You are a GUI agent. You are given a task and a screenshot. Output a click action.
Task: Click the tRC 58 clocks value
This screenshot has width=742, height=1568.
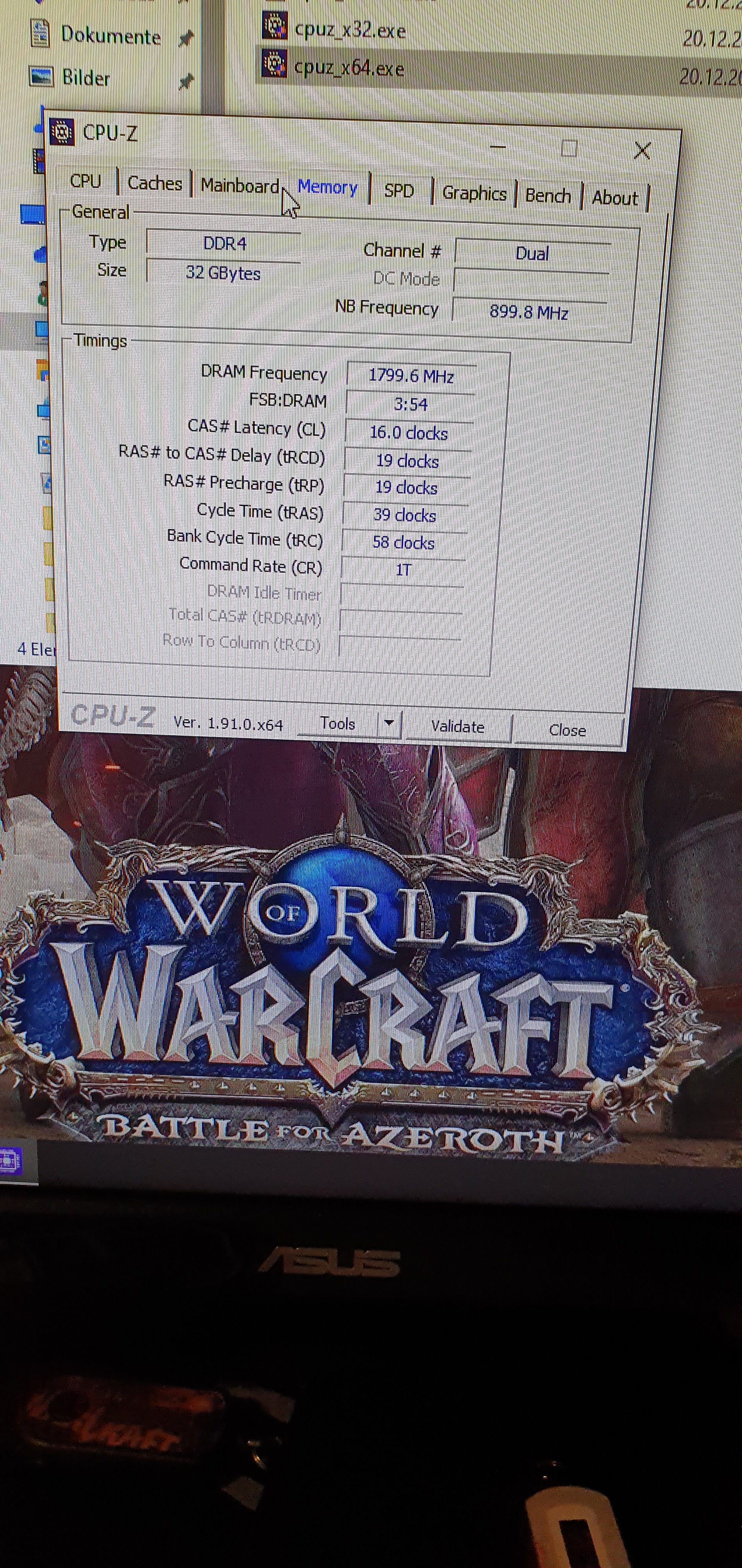[404, 542]
